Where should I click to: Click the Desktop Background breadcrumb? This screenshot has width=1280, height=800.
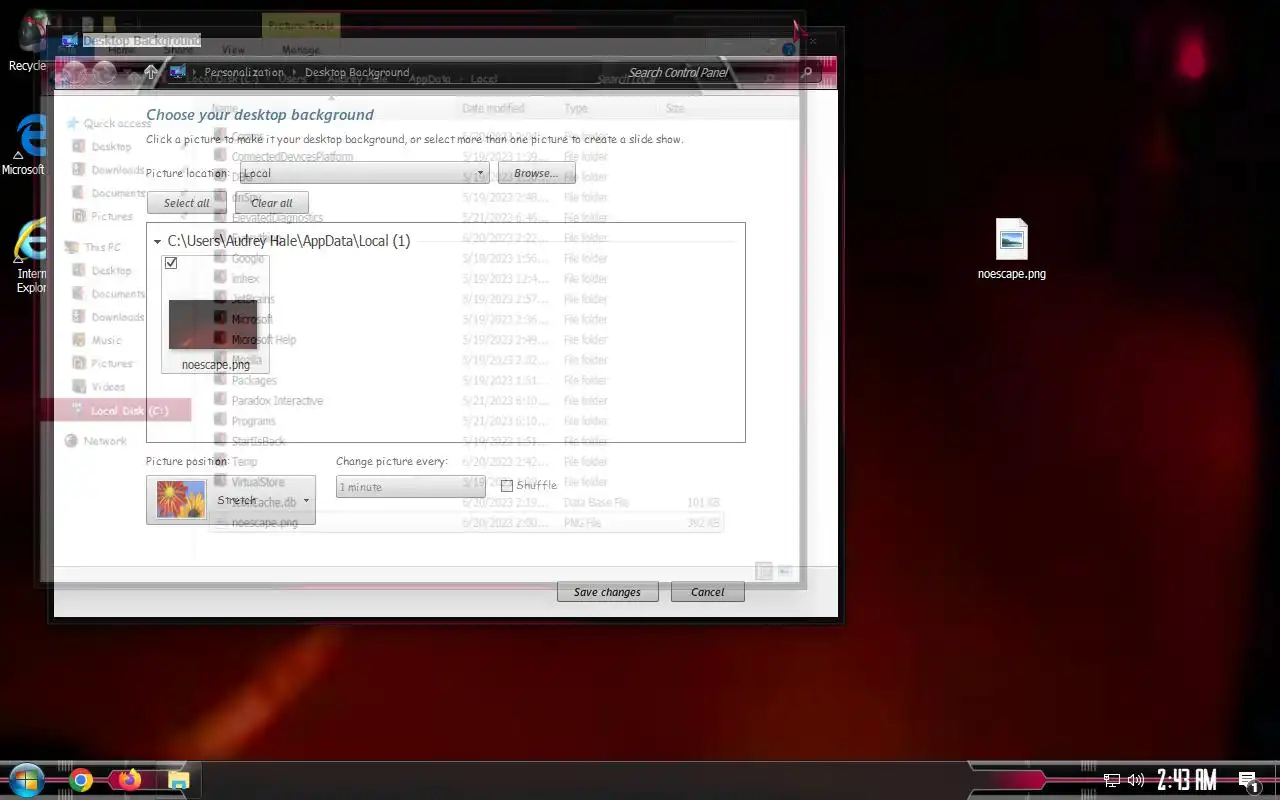point(357,72)
